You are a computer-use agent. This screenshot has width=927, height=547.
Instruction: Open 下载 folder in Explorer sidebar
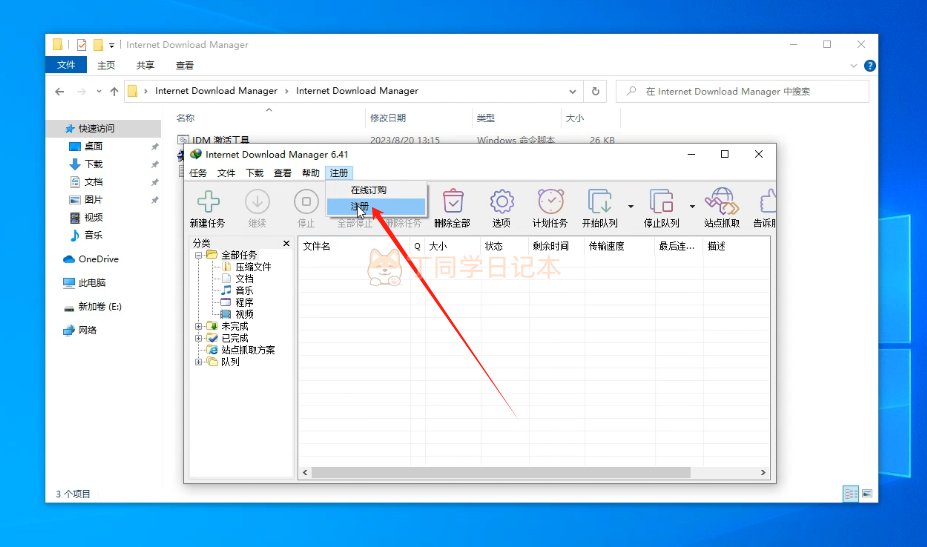pyautogui.click(x=93, y=164)
